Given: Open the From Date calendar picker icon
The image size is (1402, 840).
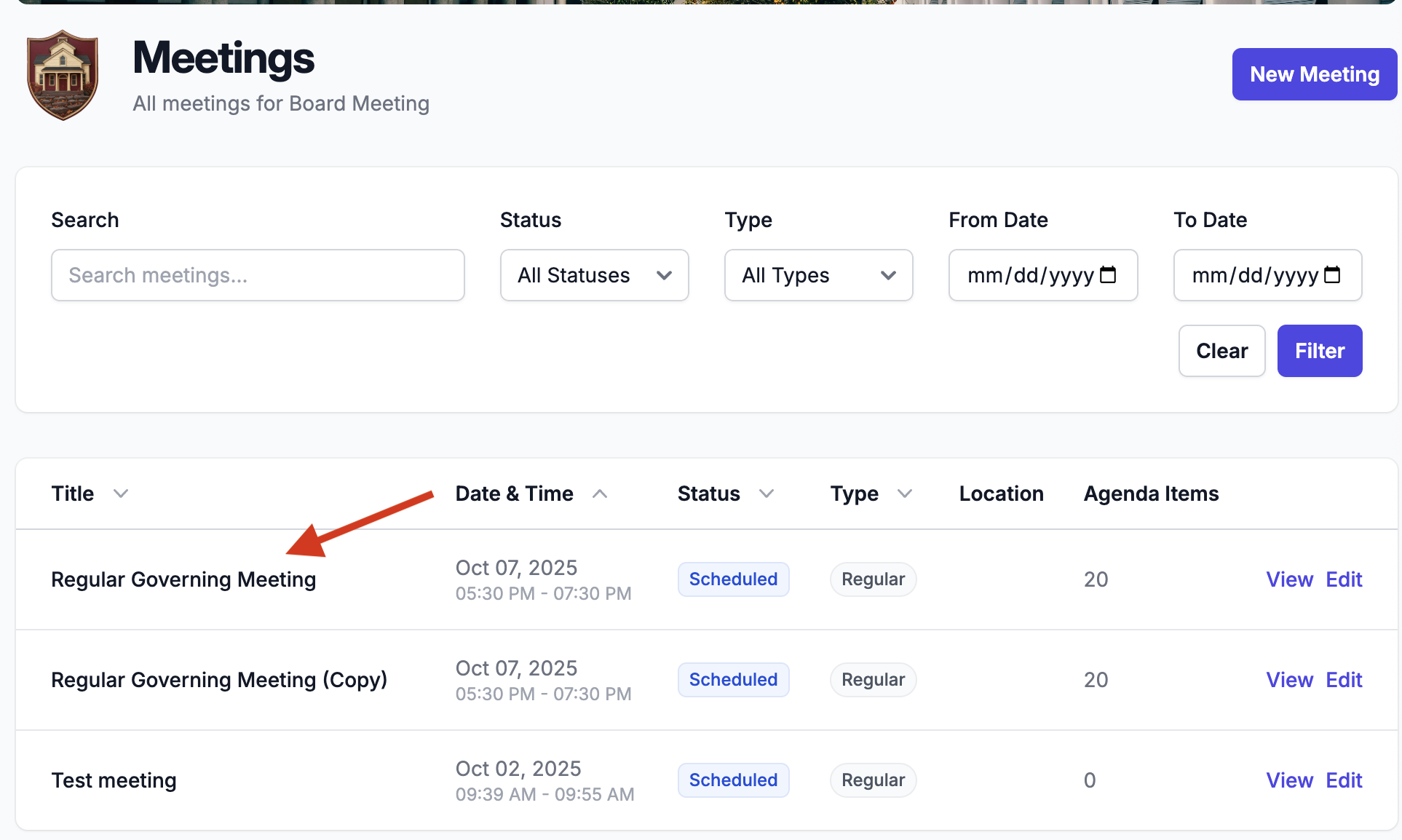Looking at the screenshot, I should pos(1108,275).
